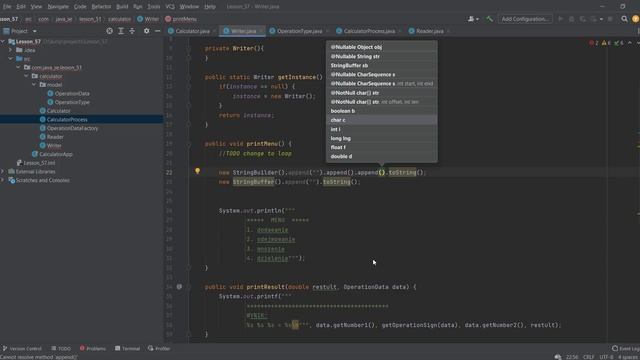This screenshot has height=360, width=640.
Task: Open the user profile dropdown in toolbar
Action: (473, 19)
